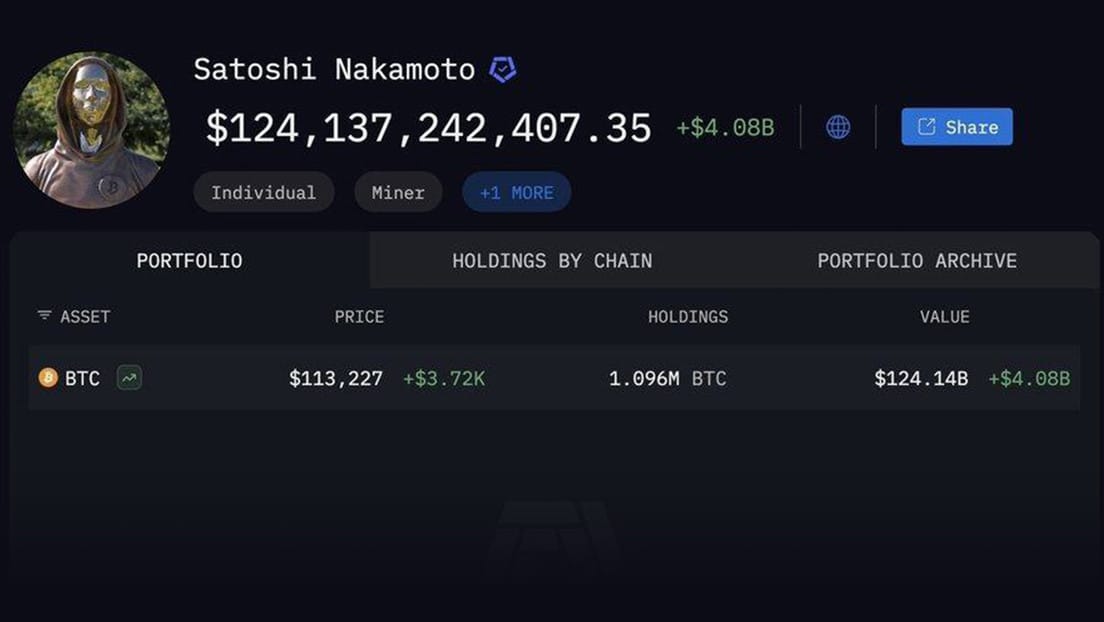The width and height of the screenshot is (1104, 622).
Task: Click the orange Bitcoin coin icon
Action: 48,378
